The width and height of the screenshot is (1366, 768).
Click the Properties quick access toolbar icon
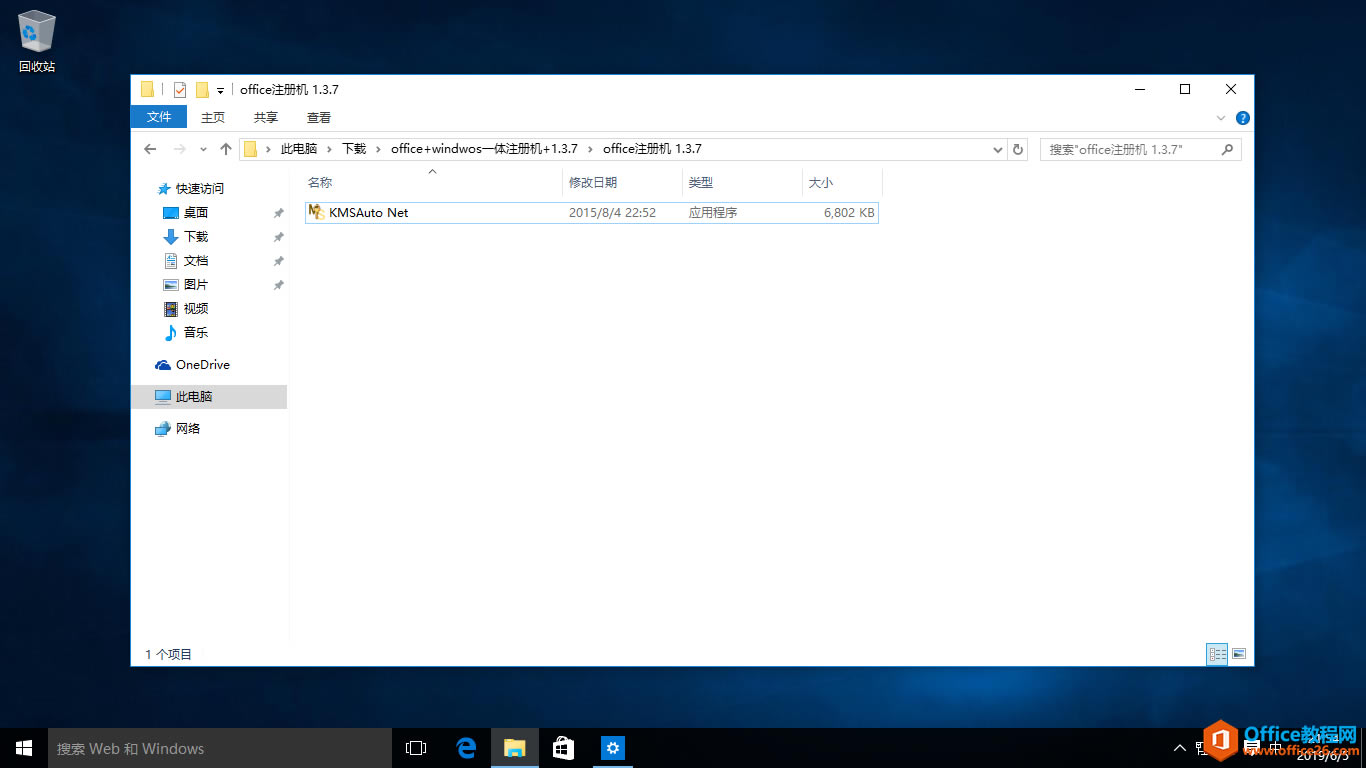point(180,90)
